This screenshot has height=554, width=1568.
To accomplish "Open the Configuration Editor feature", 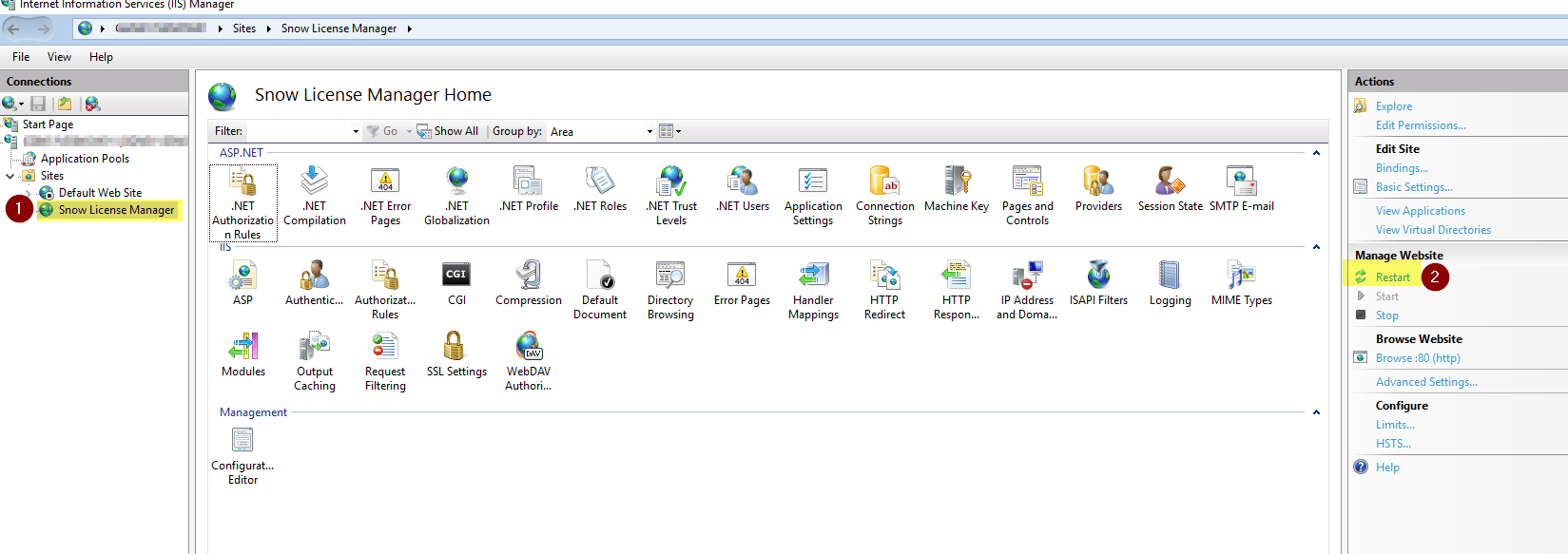I will click(x=242, y=455).
